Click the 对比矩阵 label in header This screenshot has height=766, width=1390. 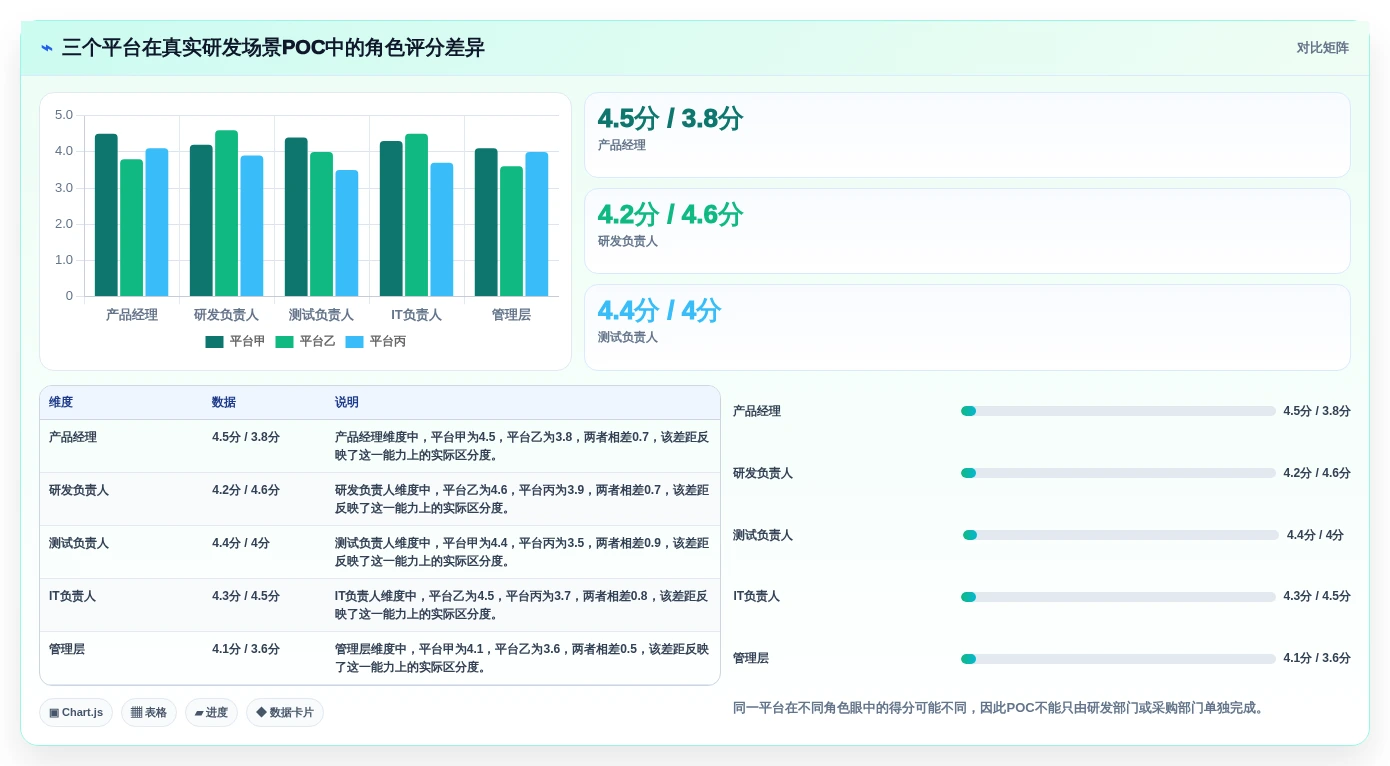pyautogui.click(x=1322, y=47)
